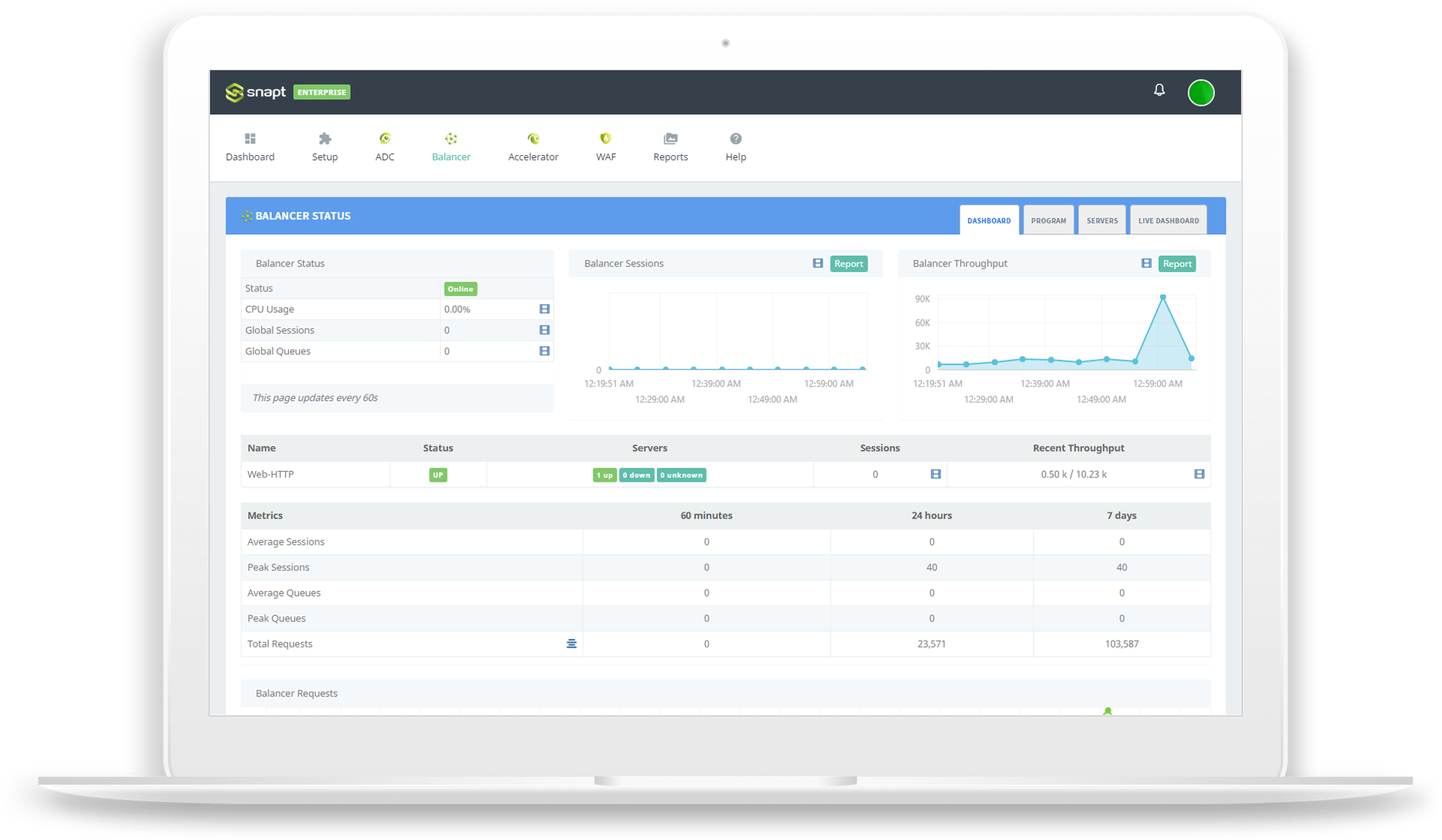Expand Total Requests list icon
The image size is (1442, 840).
point(571,644)
